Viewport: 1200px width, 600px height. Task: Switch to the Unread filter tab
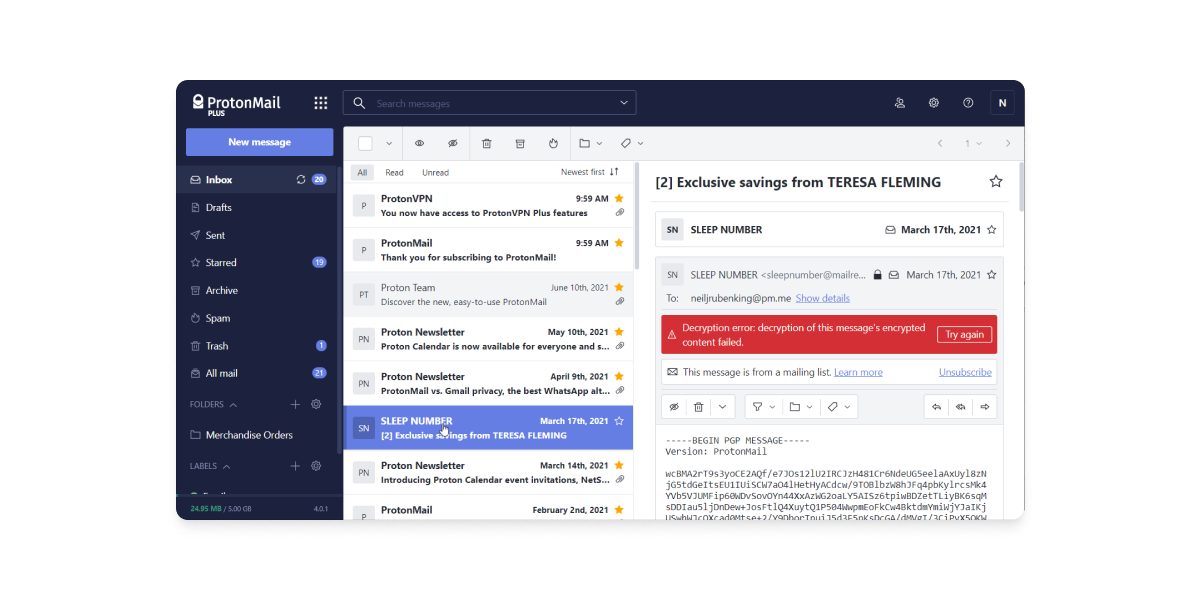(435, 172)
